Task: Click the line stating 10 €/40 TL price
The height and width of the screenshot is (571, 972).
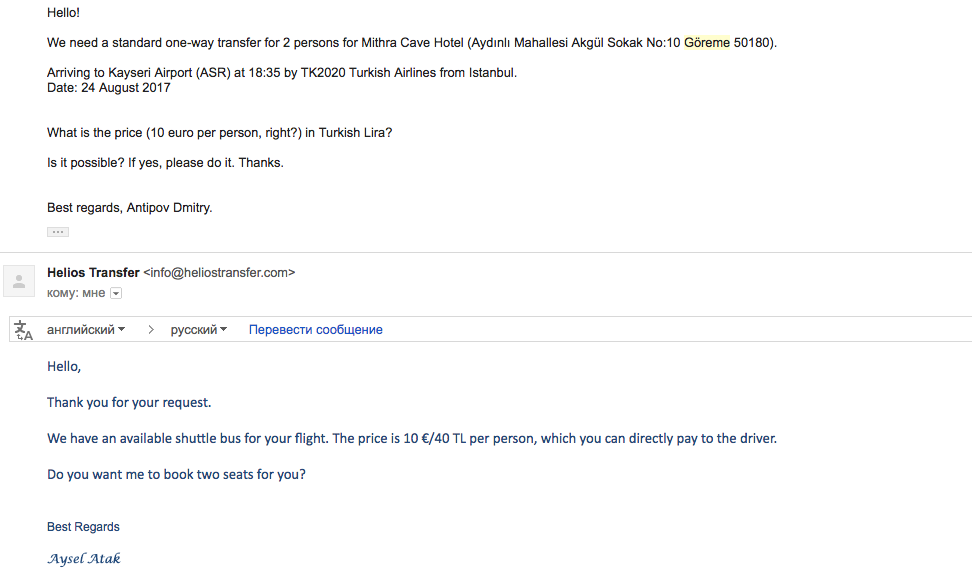Action: [x=412, y=438]
